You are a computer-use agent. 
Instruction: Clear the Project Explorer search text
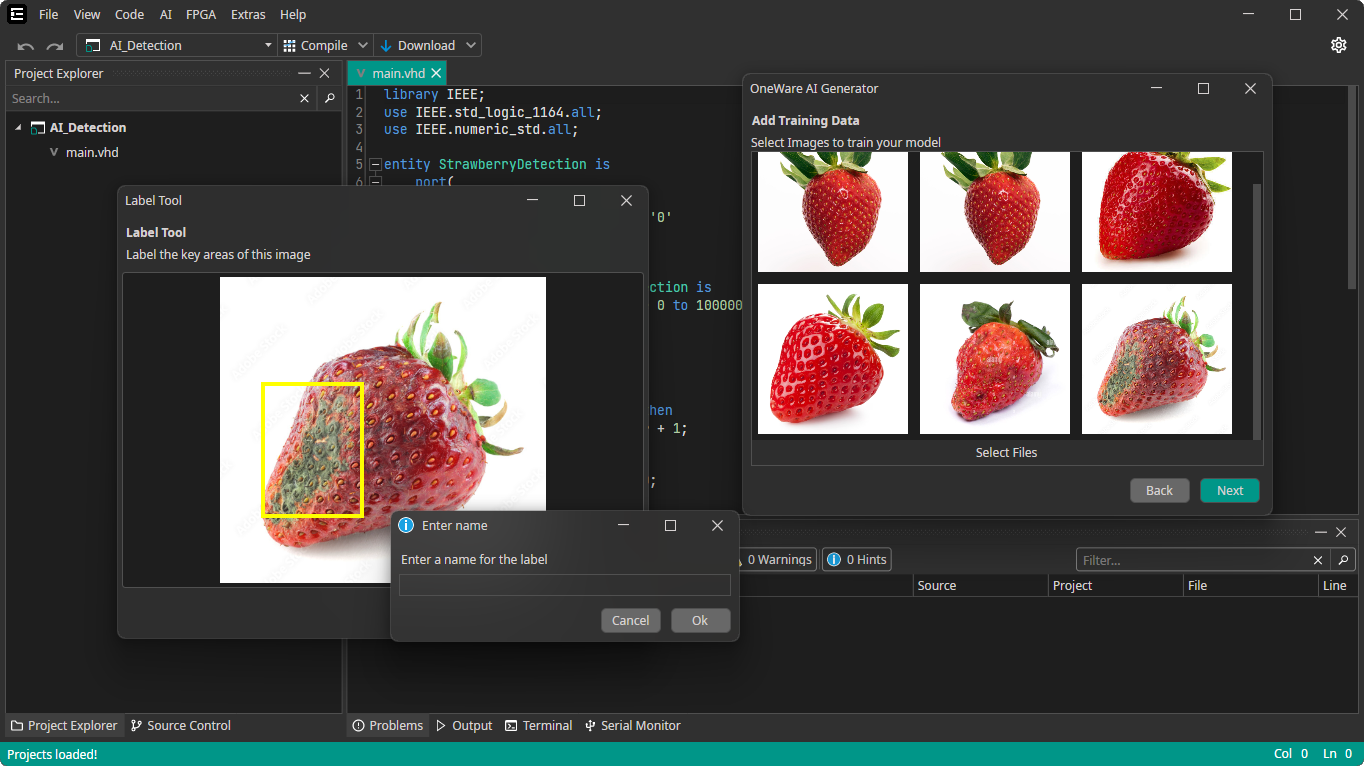coord(305,98)
